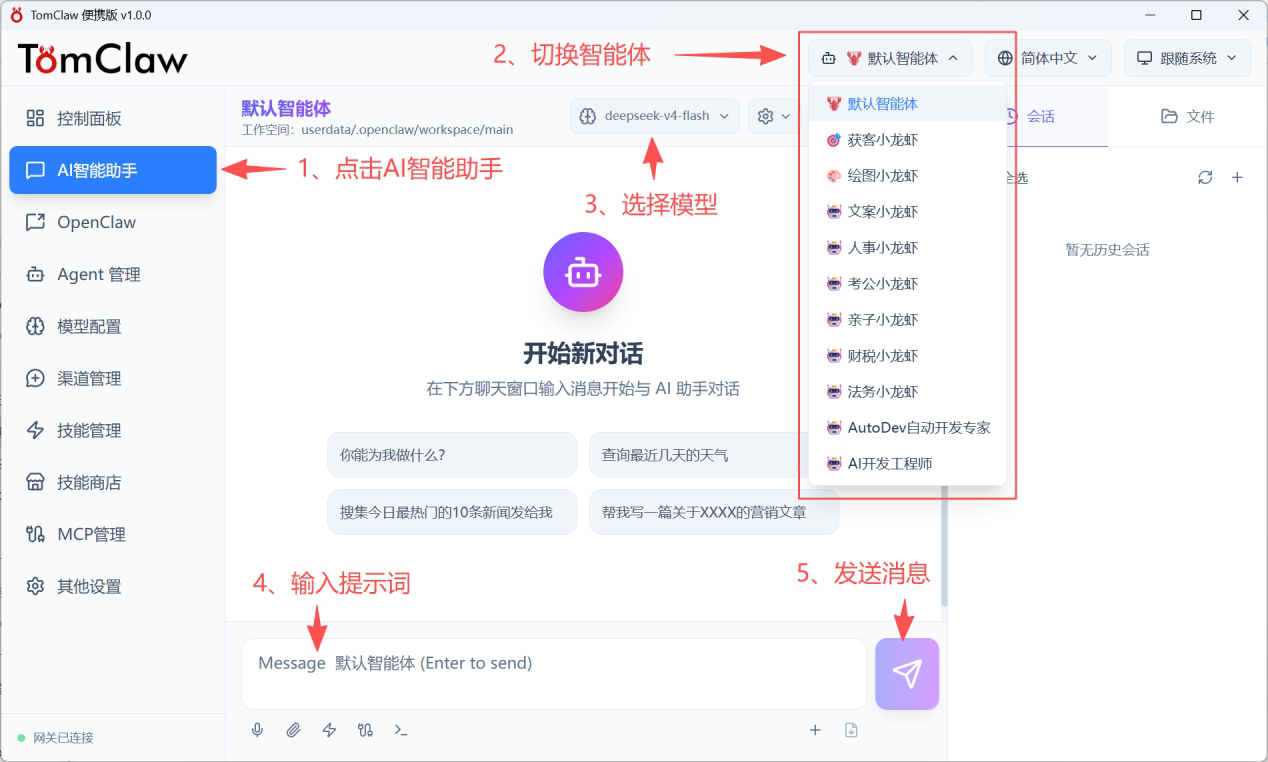Choose 财税小龙虾 from the agent list
This screenshot has height=762, width=1268.
click(x=907, y=356)
